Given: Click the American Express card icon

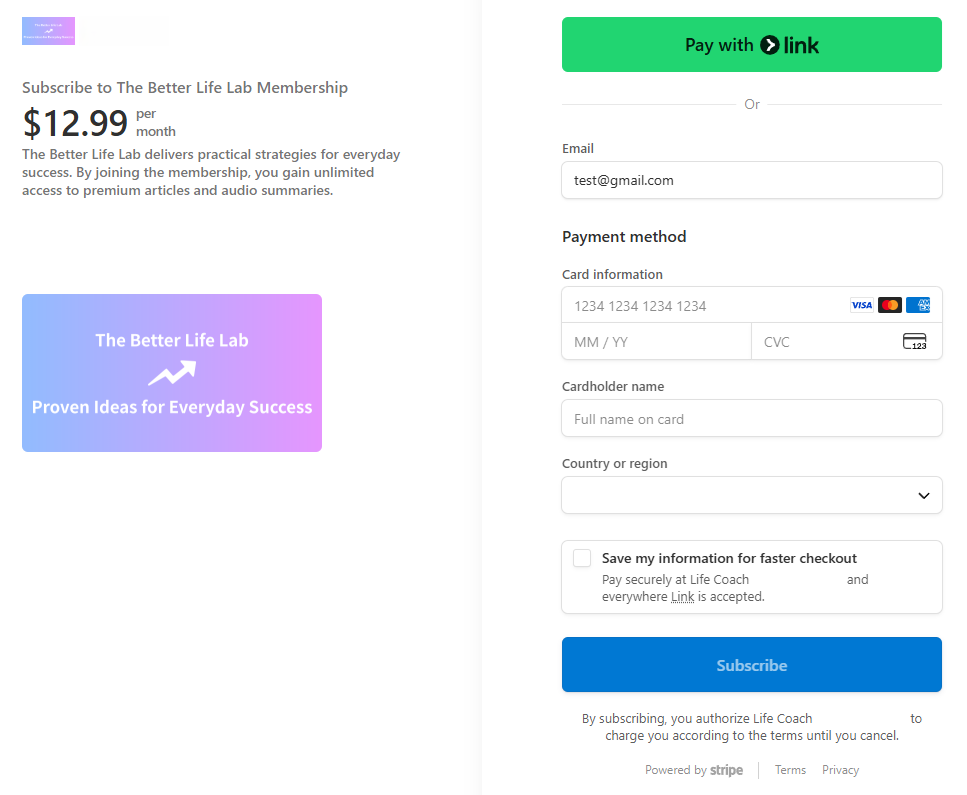Looking at the screenshot, I should (918, 305).
